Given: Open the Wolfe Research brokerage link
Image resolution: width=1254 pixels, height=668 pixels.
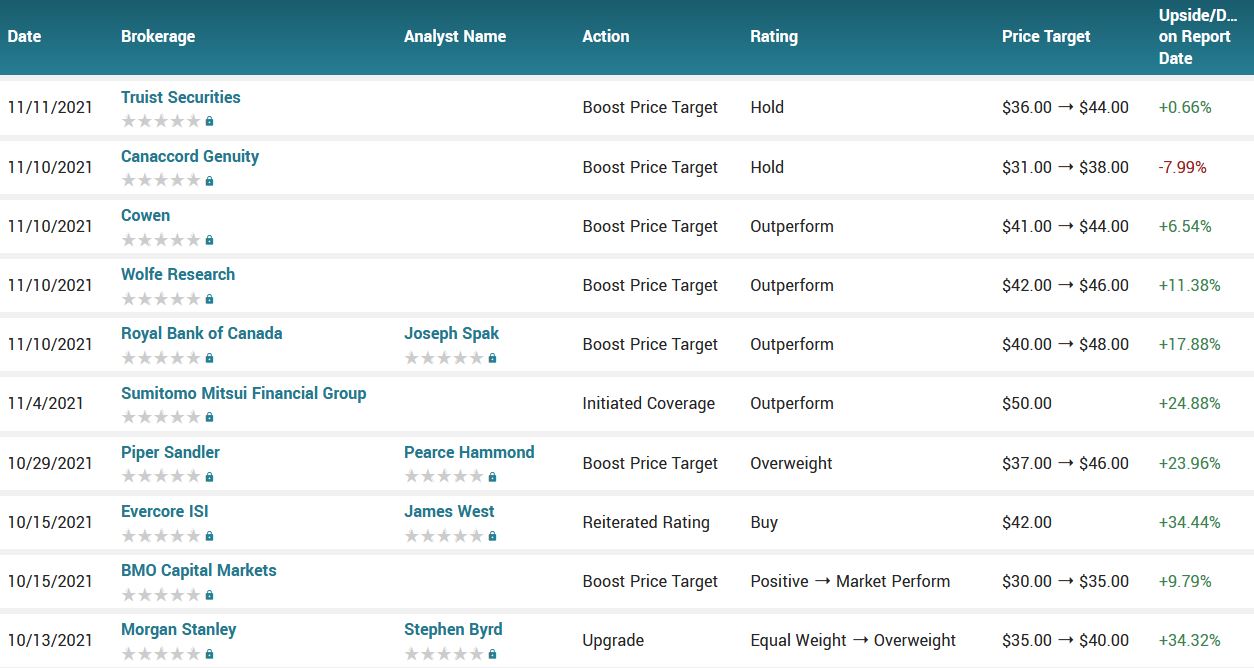Looking at the screenshot, I should [x=178, y=274].
